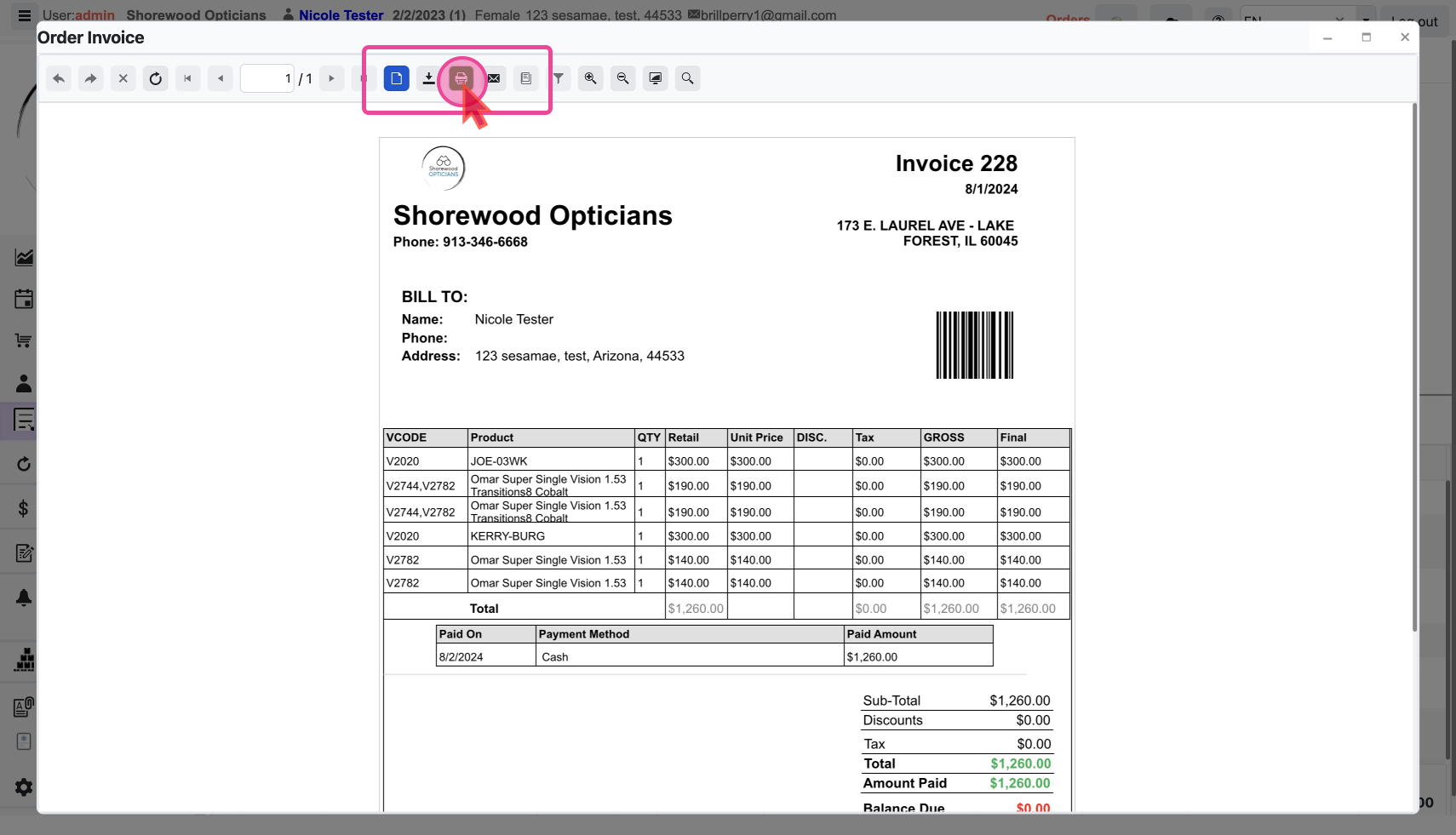The image size is (1456, 835).
Task: Zoom in on the invoice report
Action: click(590, 78)
